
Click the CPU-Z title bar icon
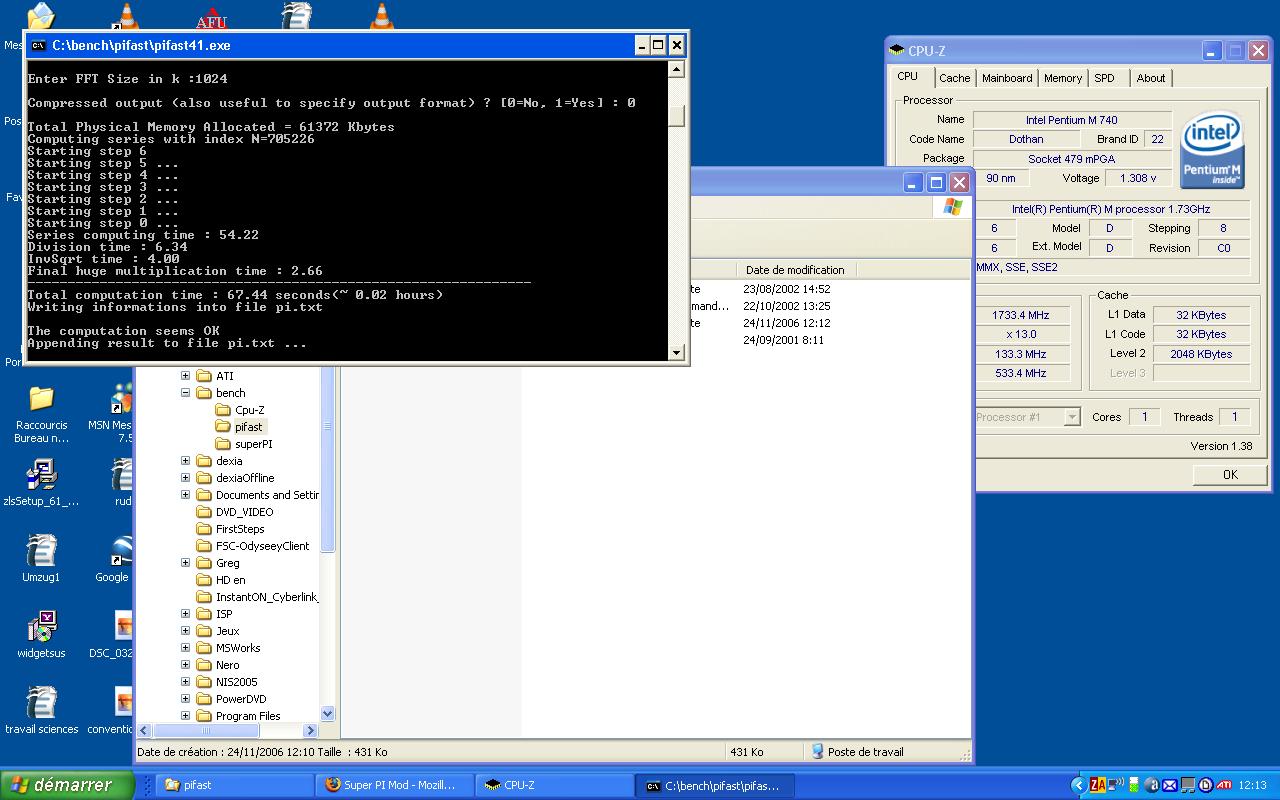[897, 51]
